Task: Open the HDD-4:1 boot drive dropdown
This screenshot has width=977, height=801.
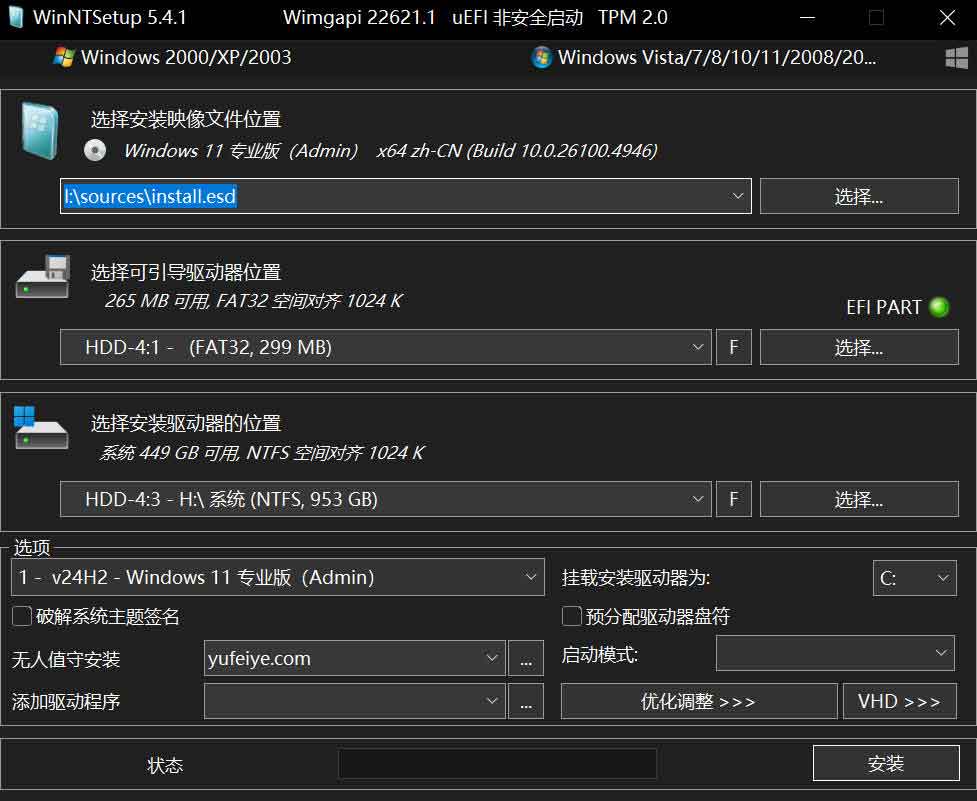Action: pos(698,347)
